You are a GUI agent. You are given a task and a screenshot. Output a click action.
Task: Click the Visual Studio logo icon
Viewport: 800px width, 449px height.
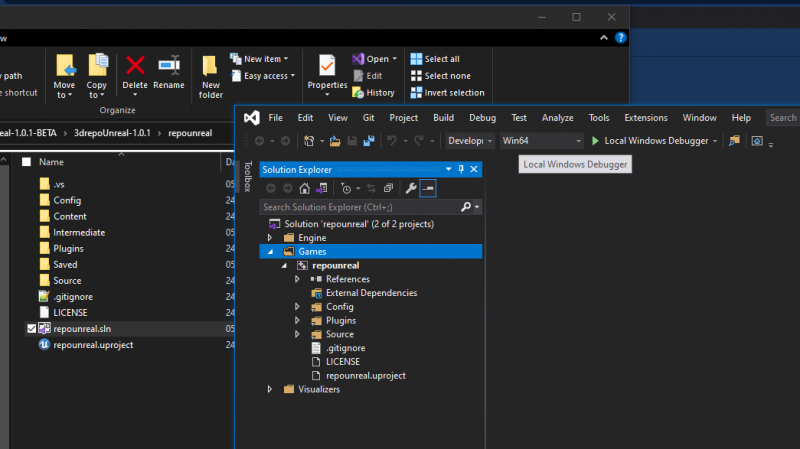coord(252,118)
